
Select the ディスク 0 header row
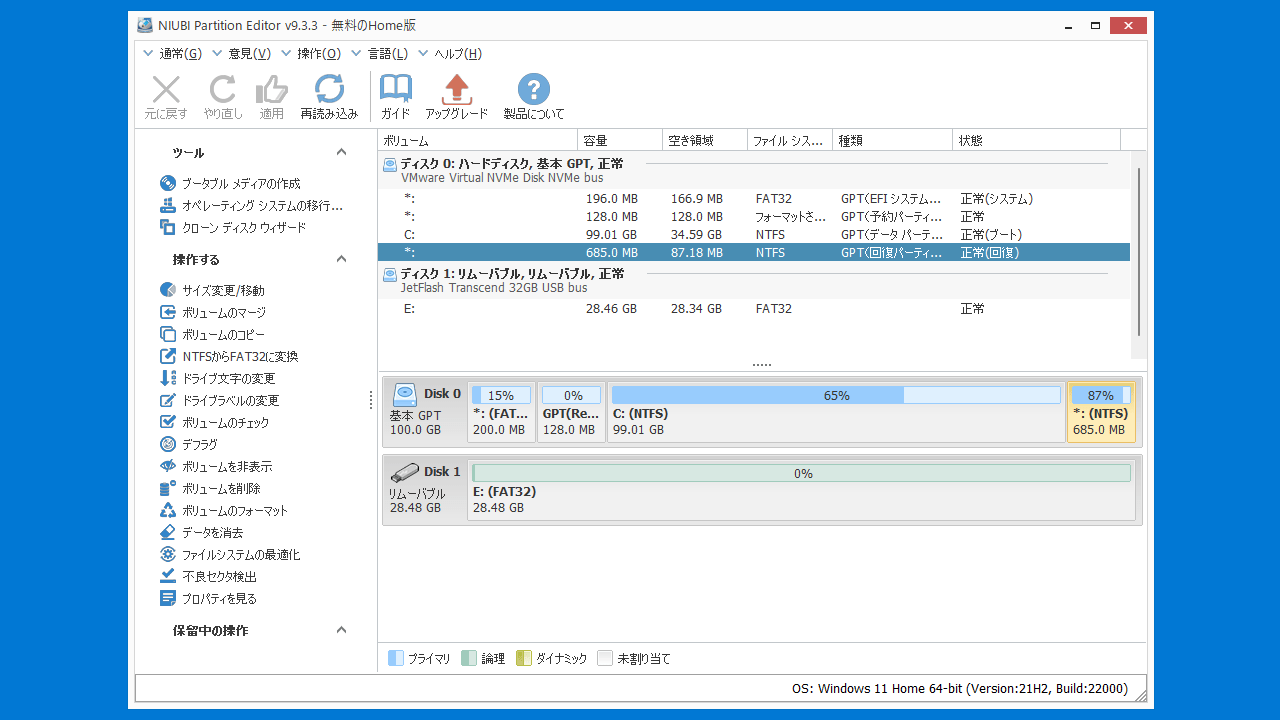[754, 170]
